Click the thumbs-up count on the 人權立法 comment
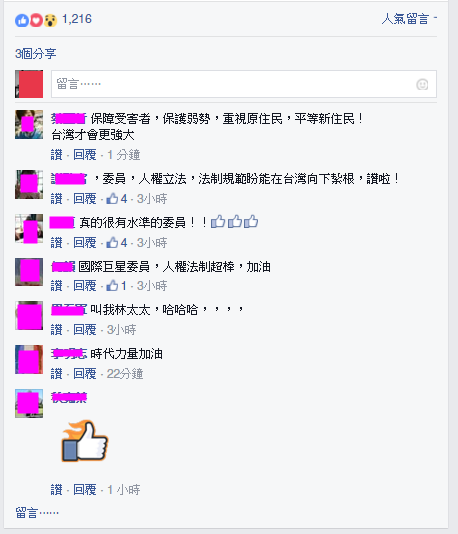This screenshot has width=458, height=534. pyautogui.click(x=117, y=198)
